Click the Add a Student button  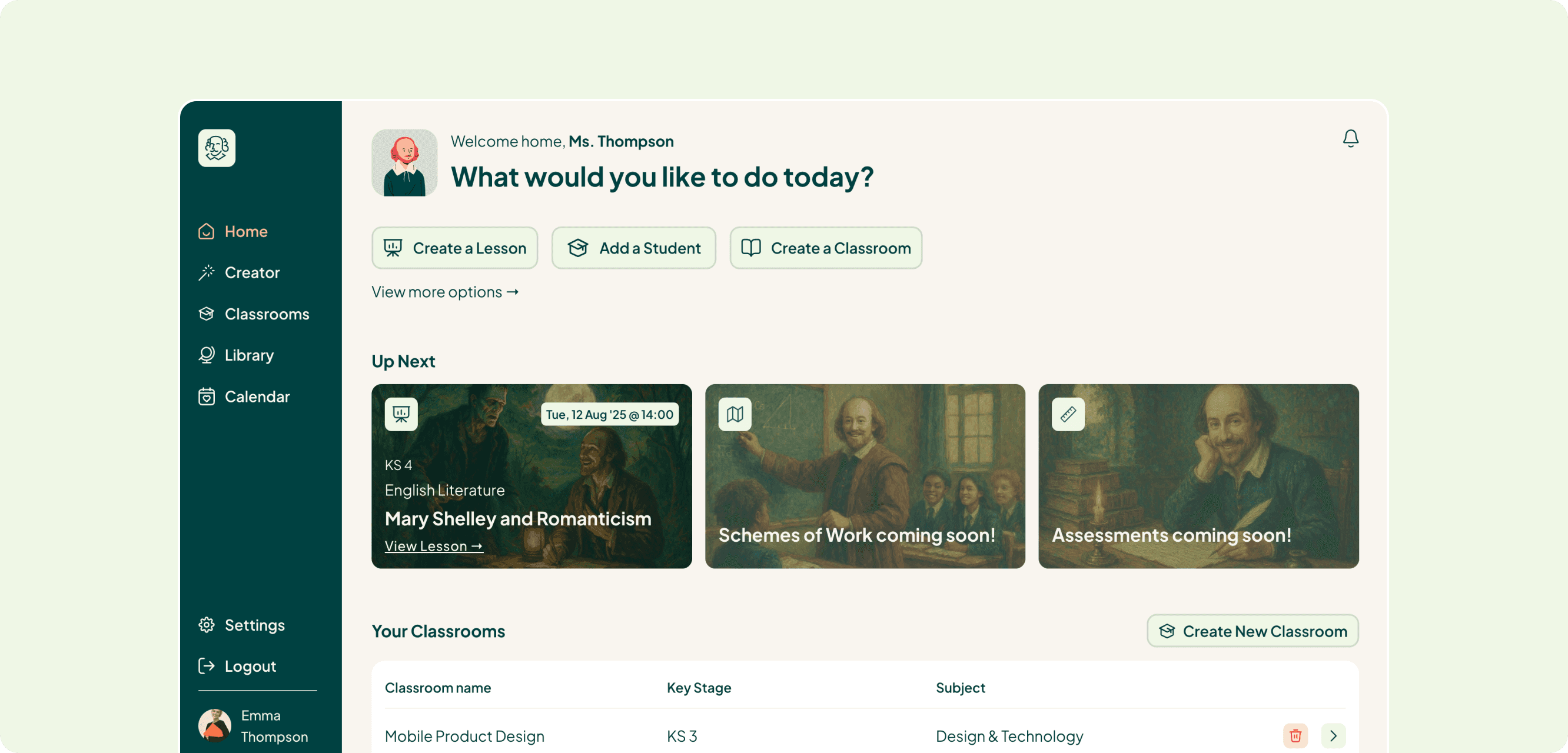pyautogui.click(x=634, y=248)
